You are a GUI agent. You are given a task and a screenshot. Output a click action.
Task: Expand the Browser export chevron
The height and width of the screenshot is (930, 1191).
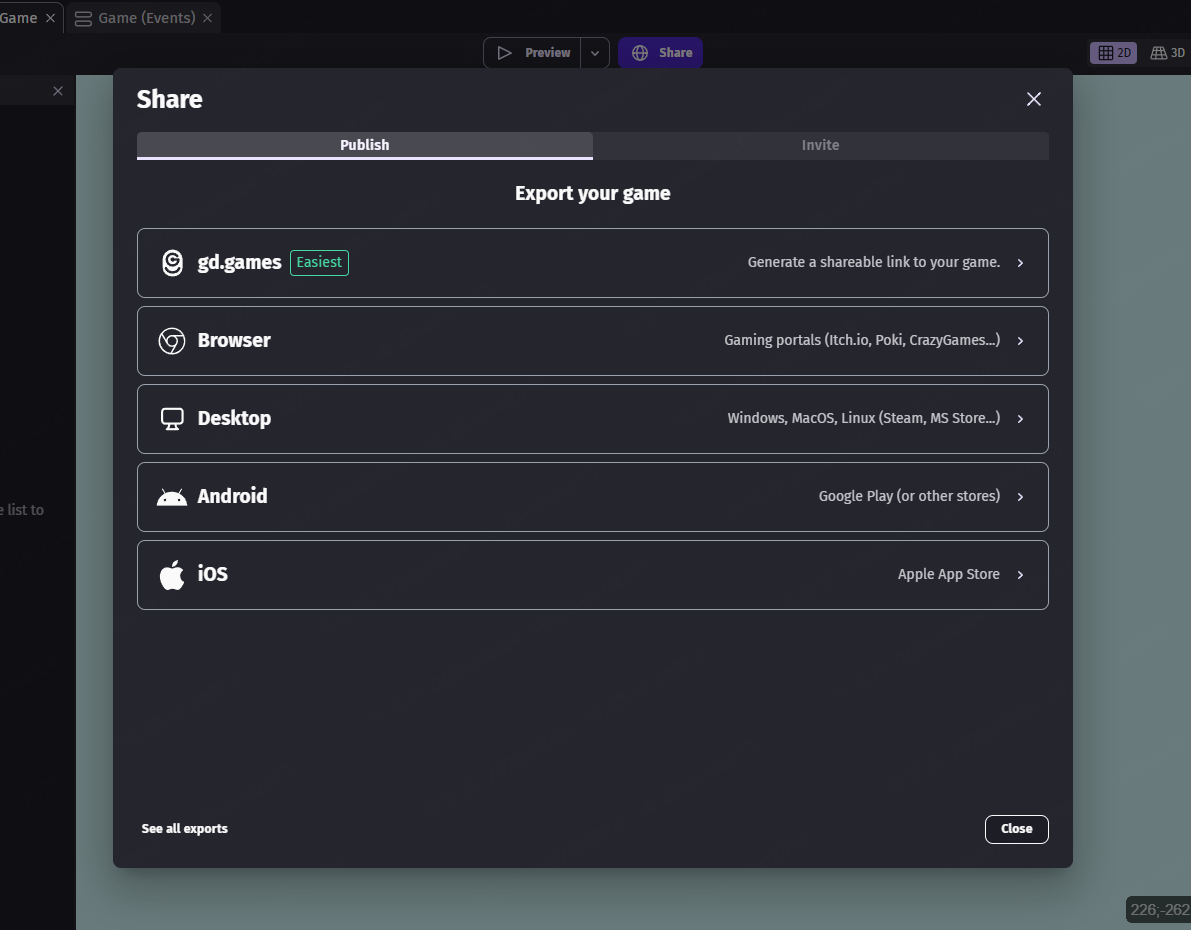coord(1020,341)
